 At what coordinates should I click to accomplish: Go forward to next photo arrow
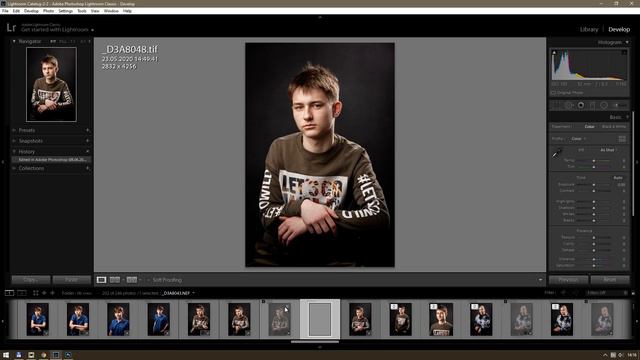(52, 293)
